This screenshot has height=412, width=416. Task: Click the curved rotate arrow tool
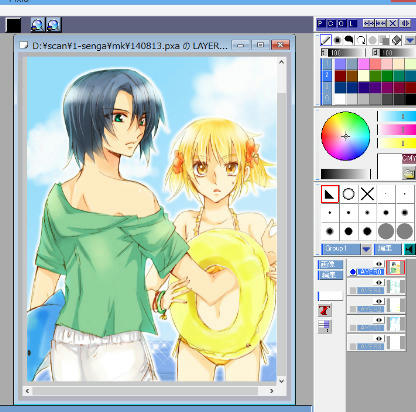pyautogui.click(x=361, y=40)
